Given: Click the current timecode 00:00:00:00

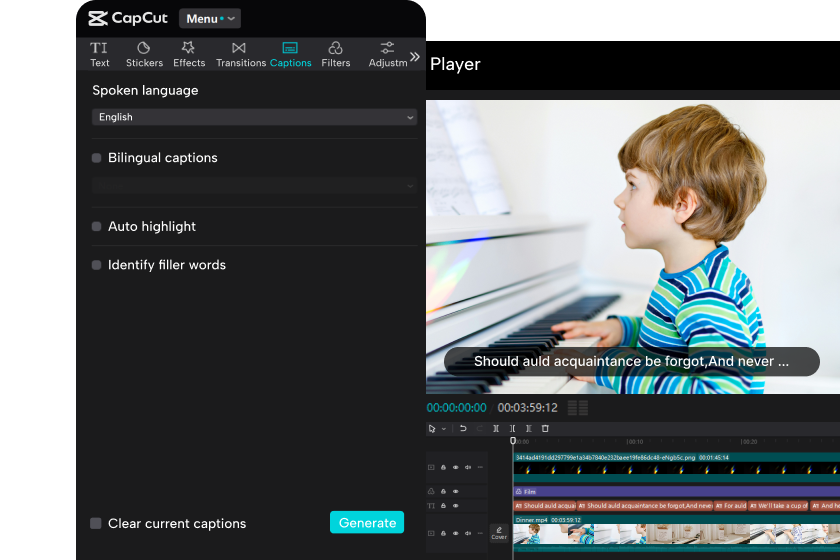Looking at the screenshot, I should tap(456, 408).
